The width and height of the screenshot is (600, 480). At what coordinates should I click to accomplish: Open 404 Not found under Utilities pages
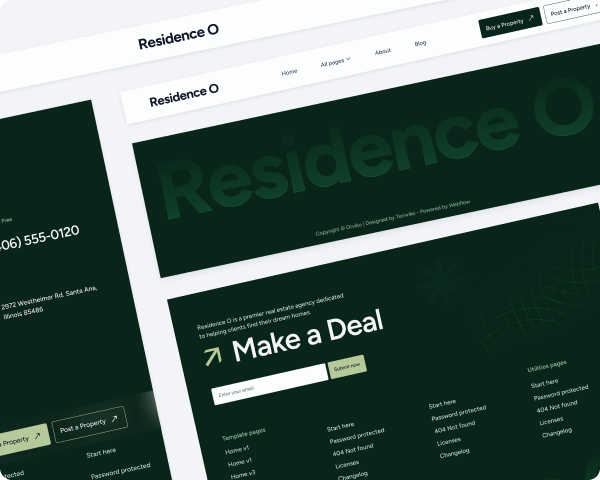tap(557, 407)
